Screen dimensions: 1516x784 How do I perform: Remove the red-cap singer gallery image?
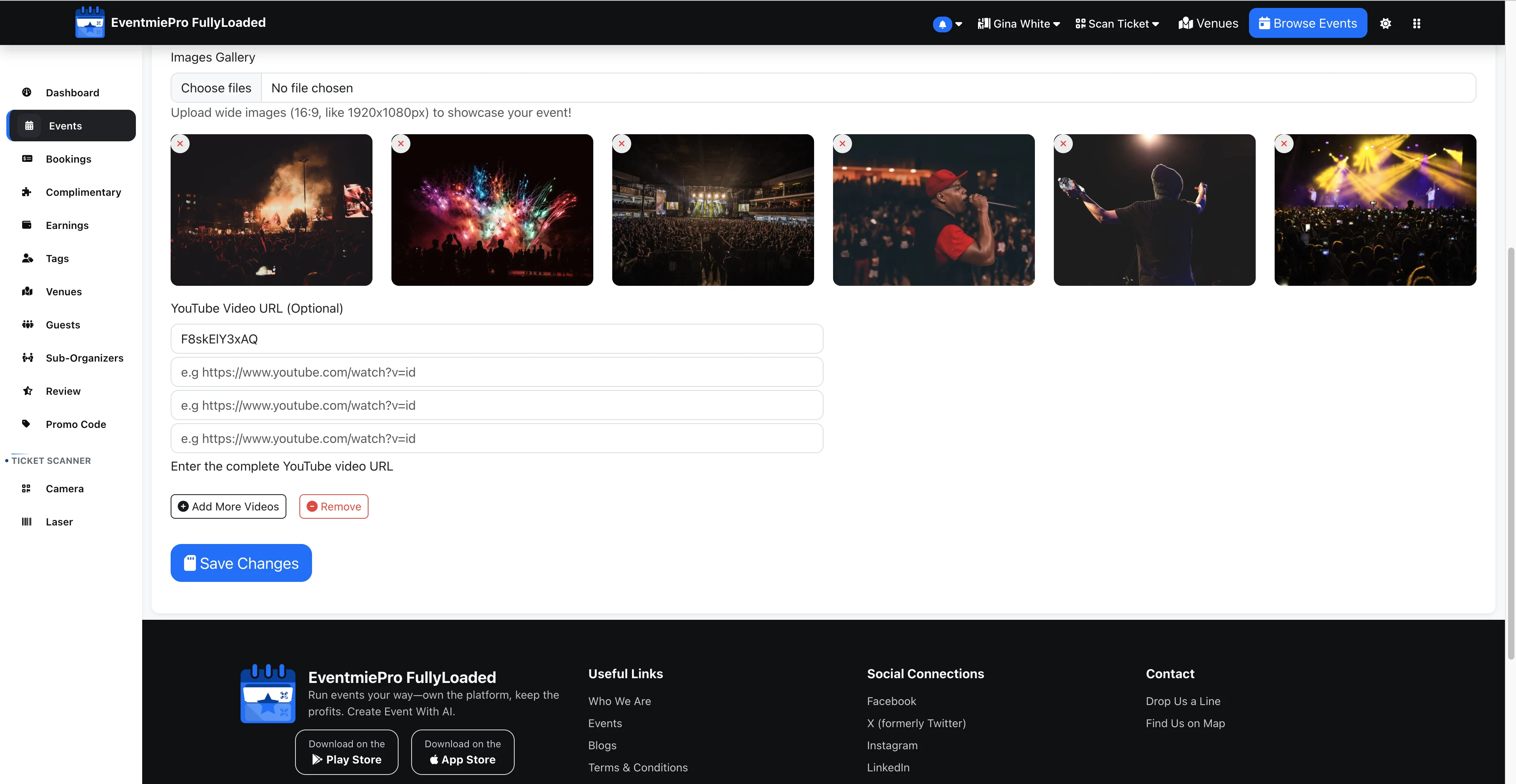[x=842, y=144]
